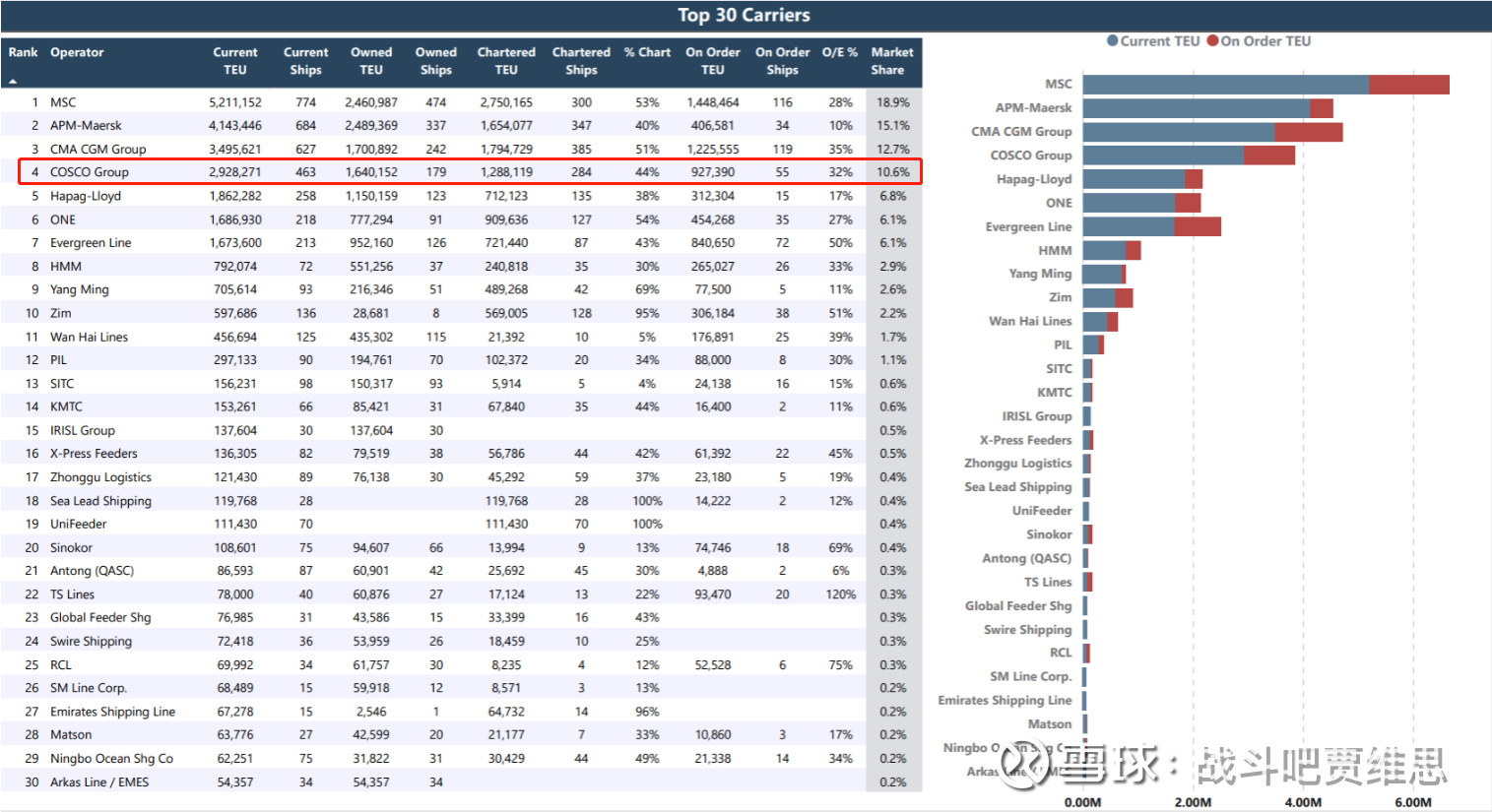
Task: Click the IRISL Group operator cell
Action: [x=83, y=431]
